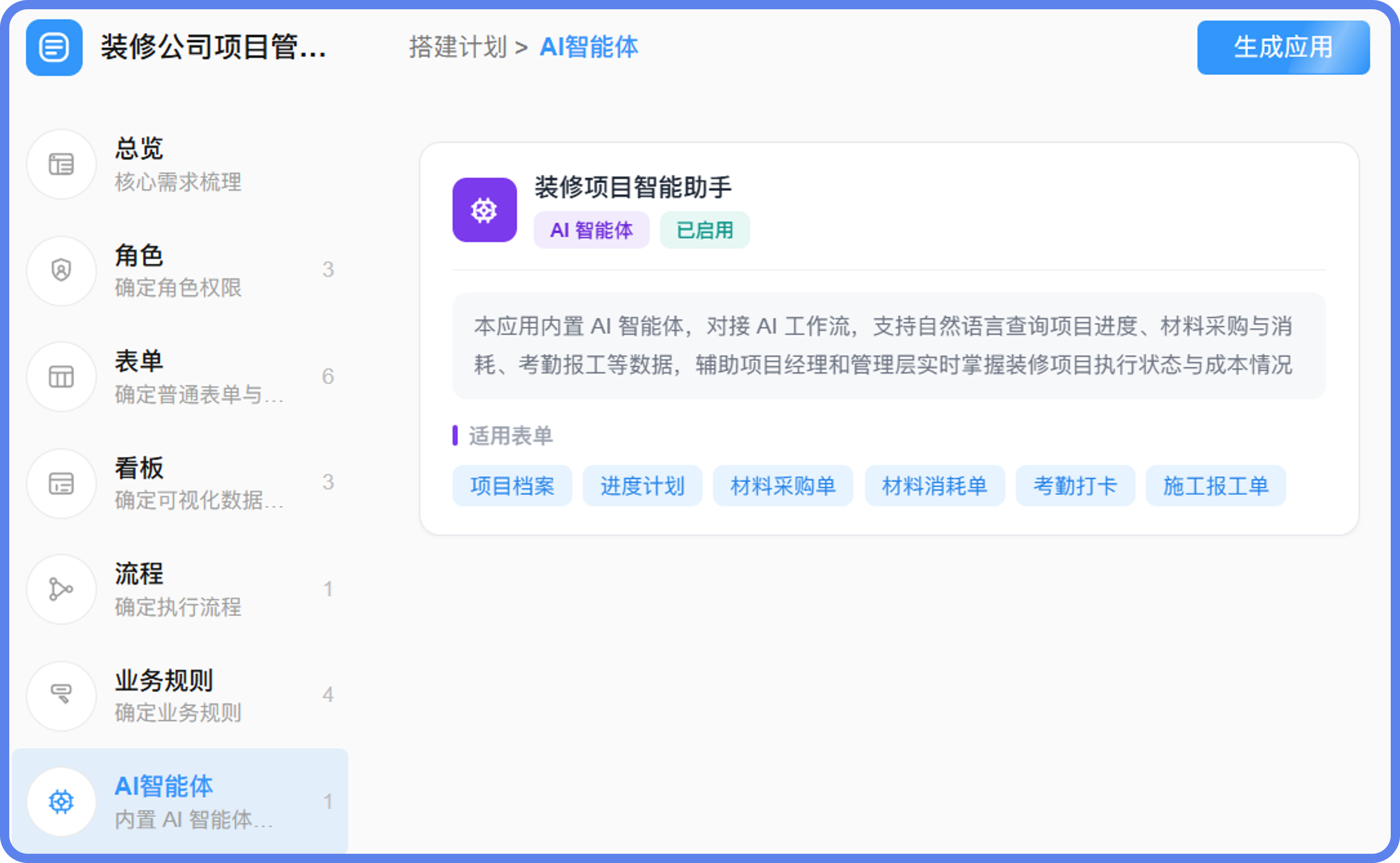Click the 施工报工单 form tag
Viewport: 1400px width, 863px height.
pos(1215,486)
